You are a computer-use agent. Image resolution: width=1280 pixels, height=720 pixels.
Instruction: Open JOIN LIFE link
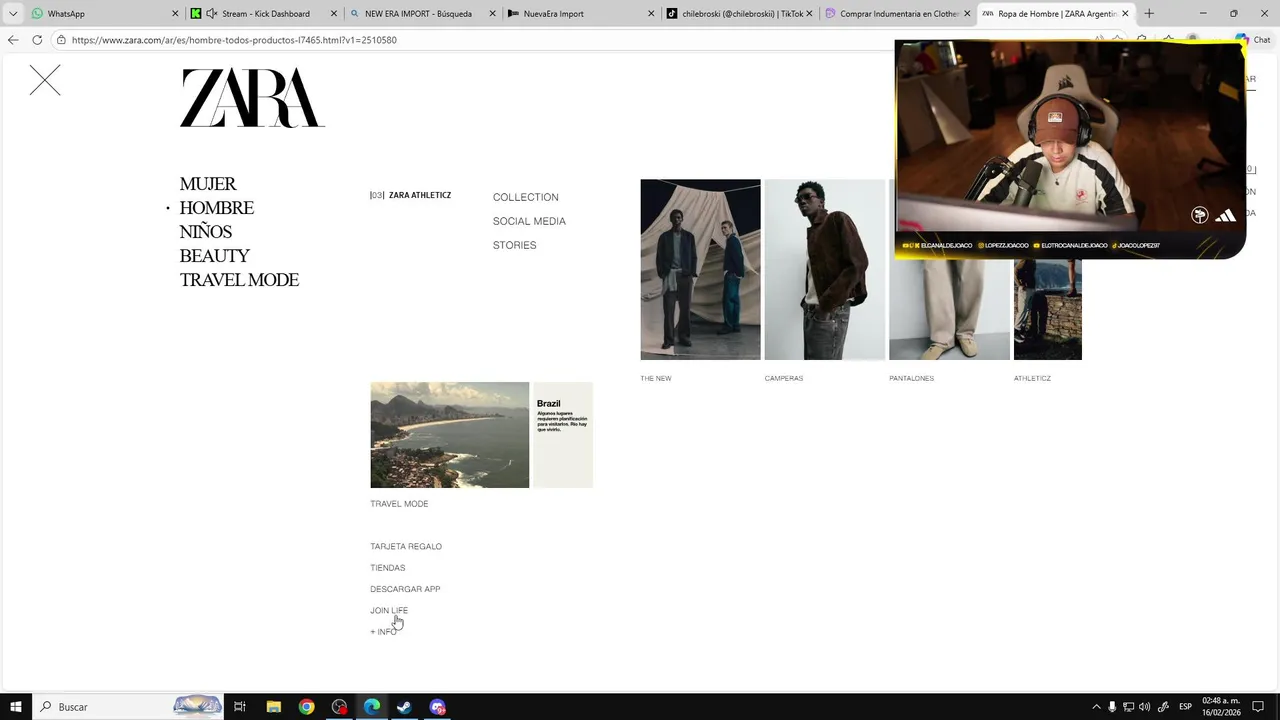point(389,610)
